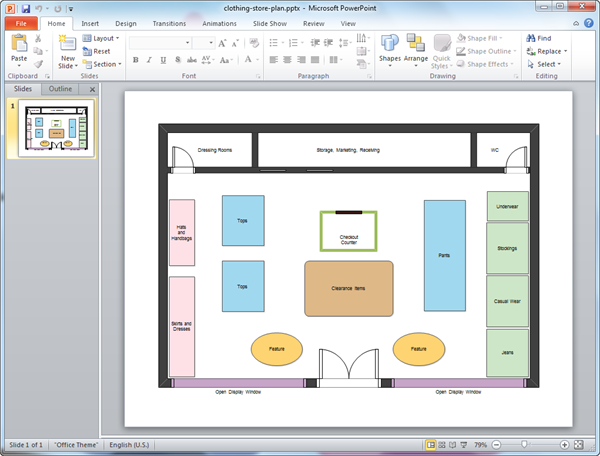Open the Shapes gallery

coord(389,48)
